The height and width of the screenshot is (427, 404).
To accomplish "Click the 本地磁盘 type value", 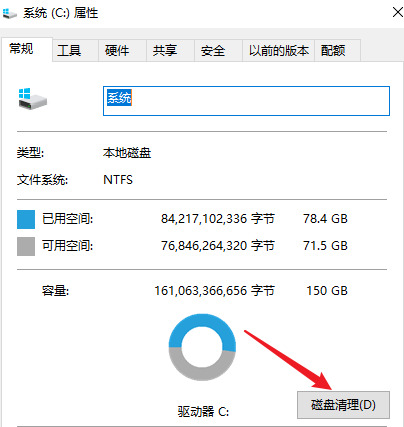I will [127, 153].
